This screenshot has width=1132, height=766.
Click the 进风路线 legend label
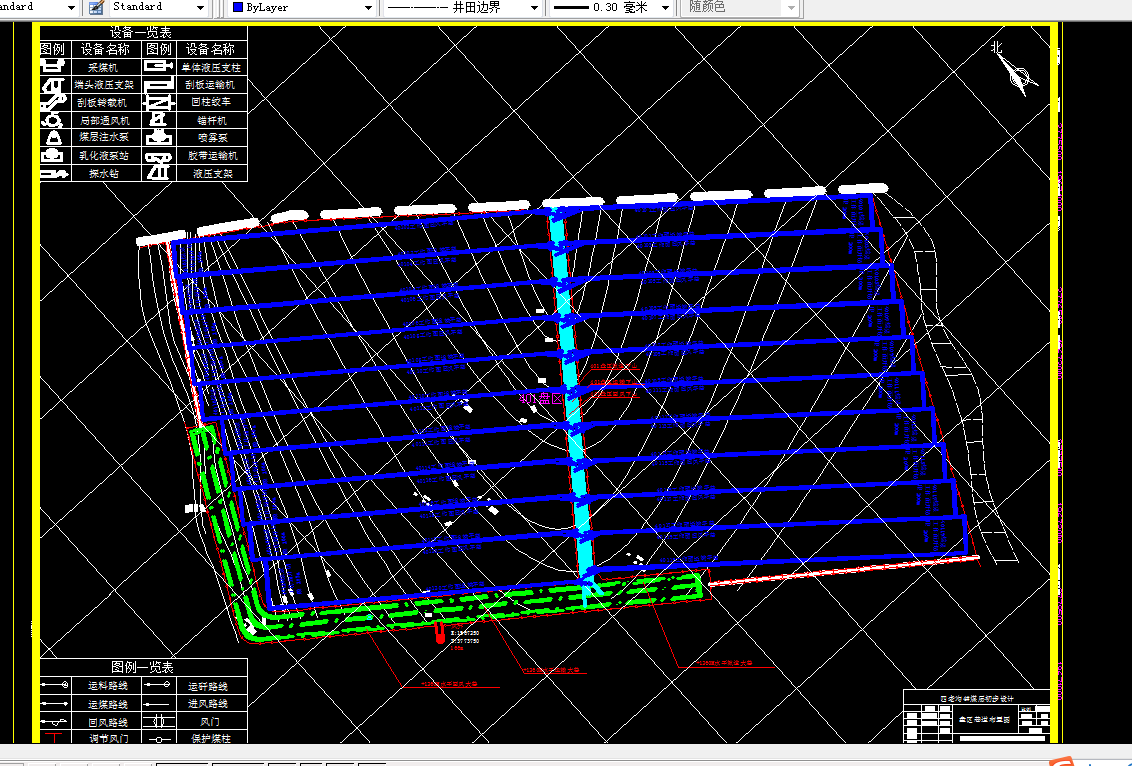pyautogui.click(x=208, y=703)
